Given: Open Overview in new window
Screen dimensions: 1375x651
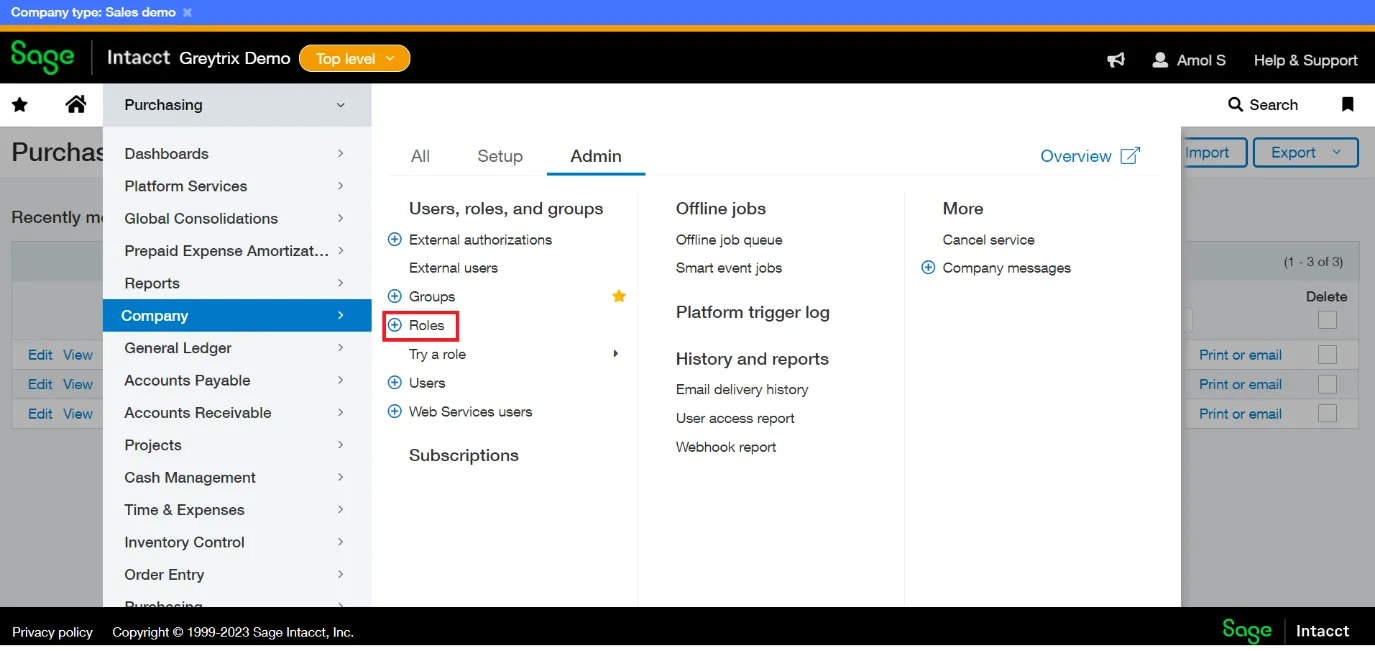Looking at the screenshot, I should 1090,156.
